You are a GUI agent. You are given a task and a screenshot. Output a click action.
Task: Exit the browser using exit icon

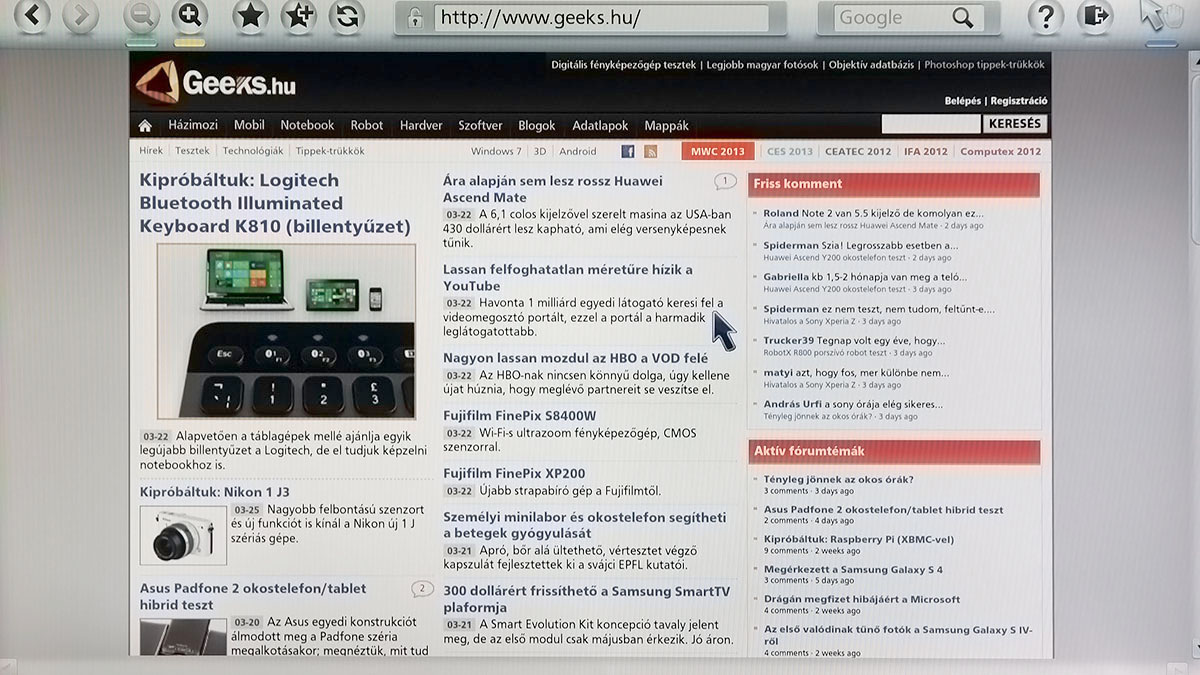point(1095,15)
